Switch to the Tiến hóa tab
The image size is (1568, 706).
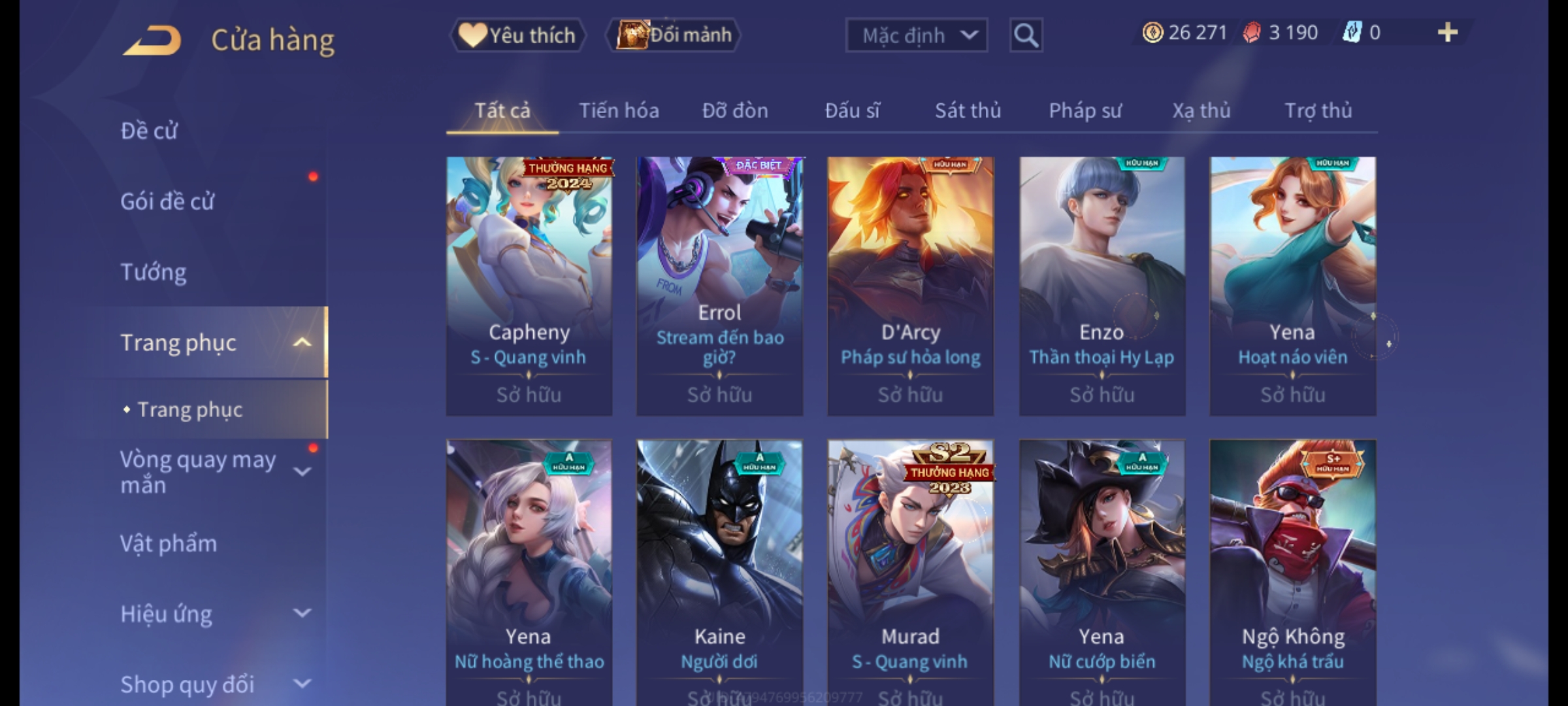coord(619,110)
